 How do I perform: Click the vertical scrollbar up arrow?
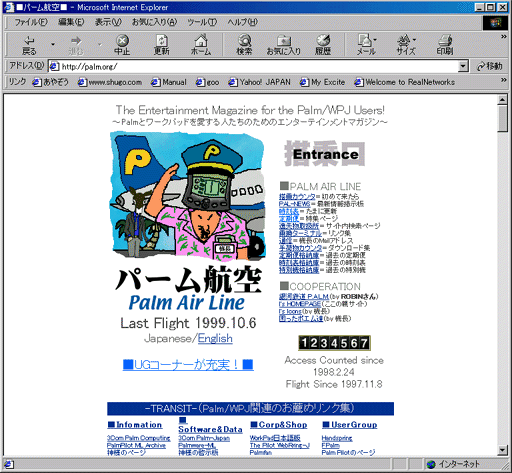[x=502, y=100]
